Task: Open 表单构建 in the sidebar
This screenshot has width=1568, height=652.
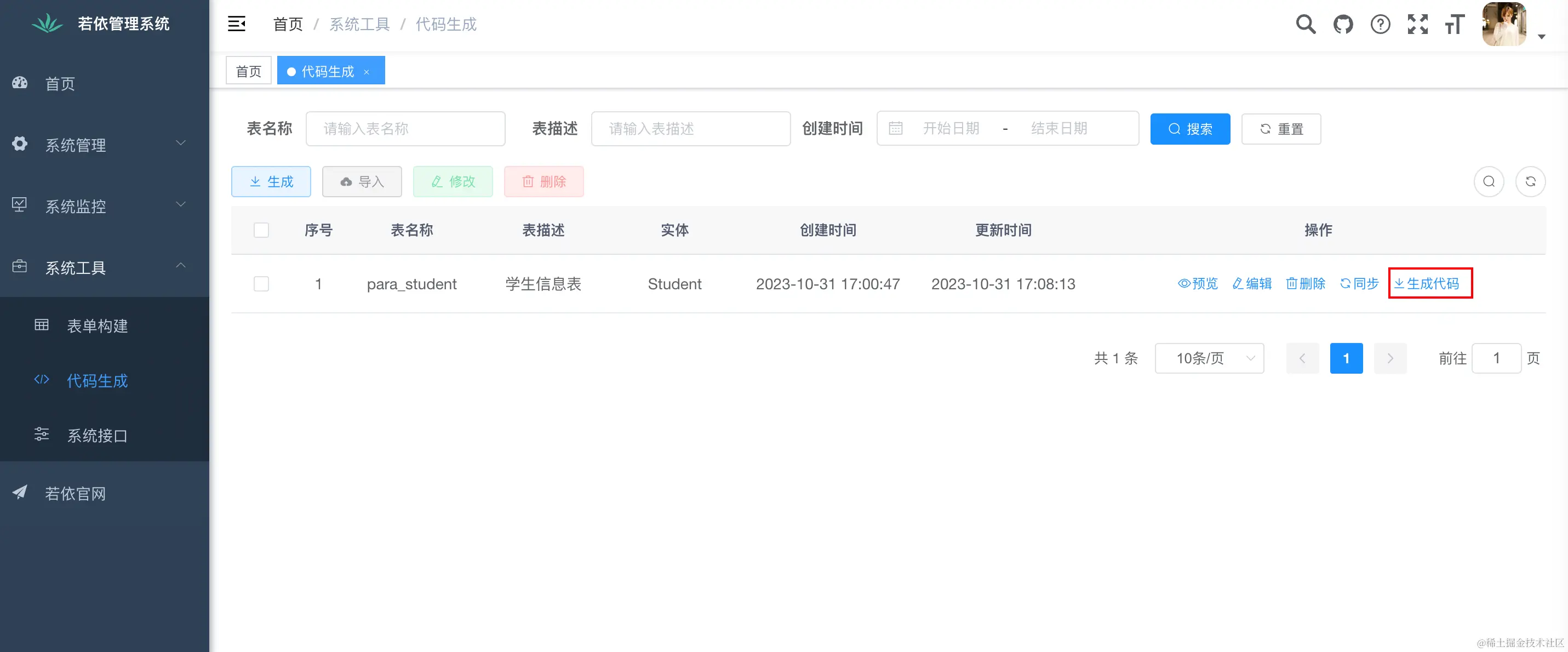Action: [x=98, y=325]
